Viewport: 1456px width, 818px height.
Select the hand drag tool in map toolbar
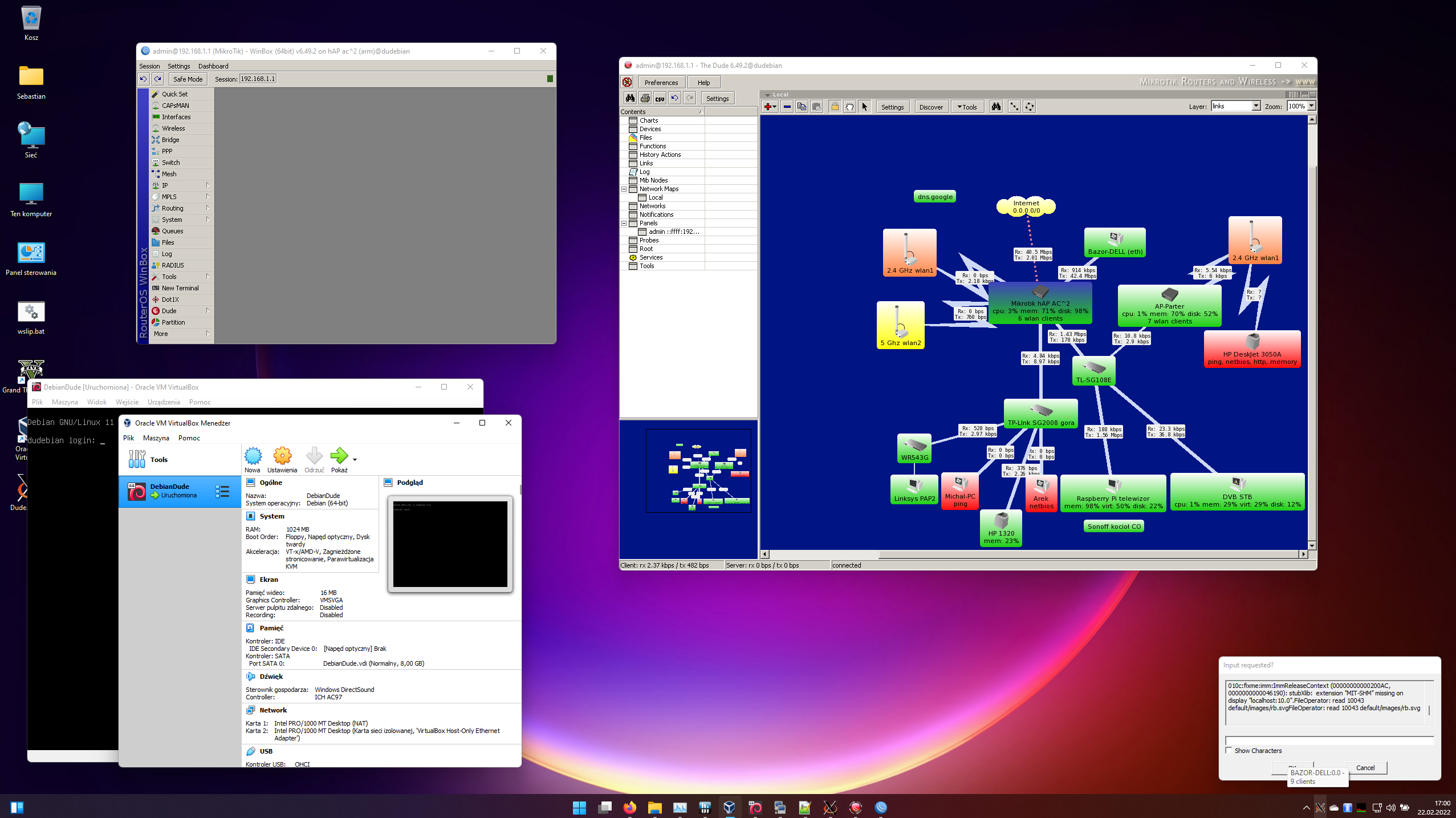(850, 107)
